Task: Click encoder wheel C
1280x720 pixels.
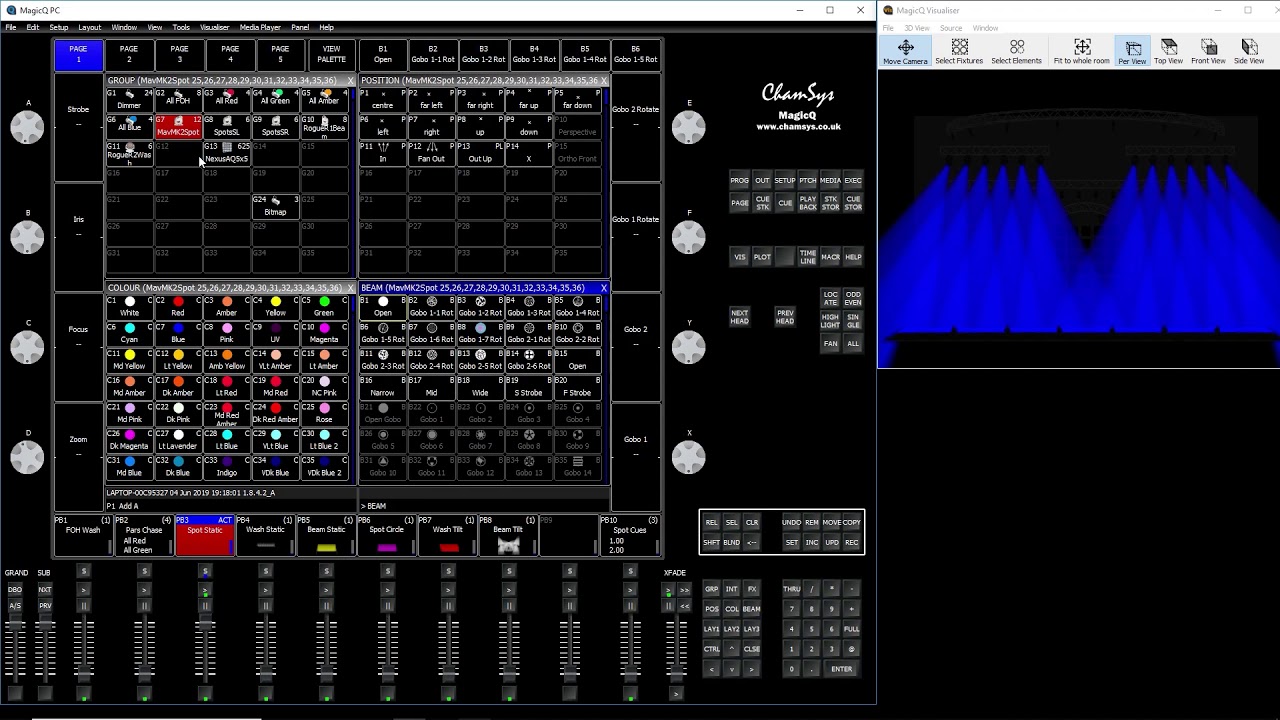Action: (27, 346)
